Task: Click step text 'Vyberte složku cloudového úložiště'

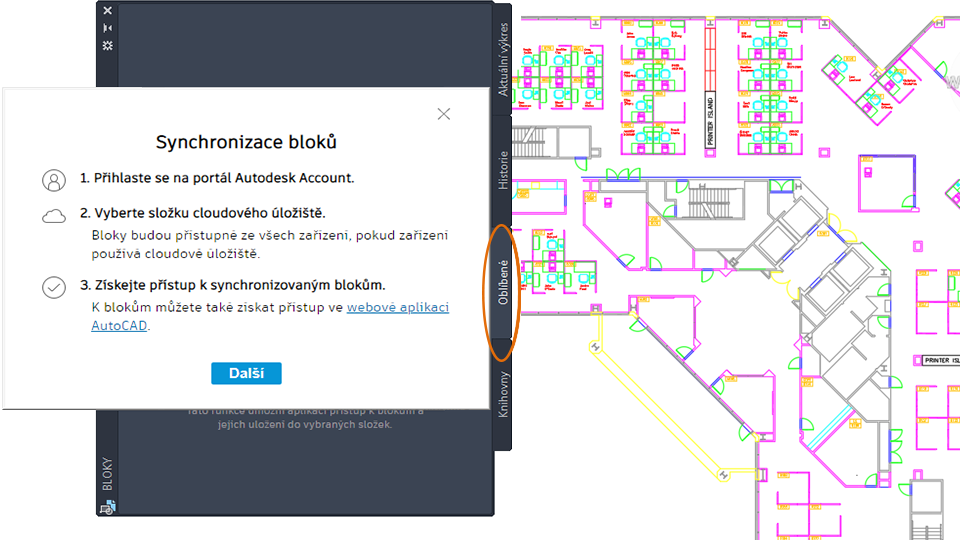Action: (203, 213)
